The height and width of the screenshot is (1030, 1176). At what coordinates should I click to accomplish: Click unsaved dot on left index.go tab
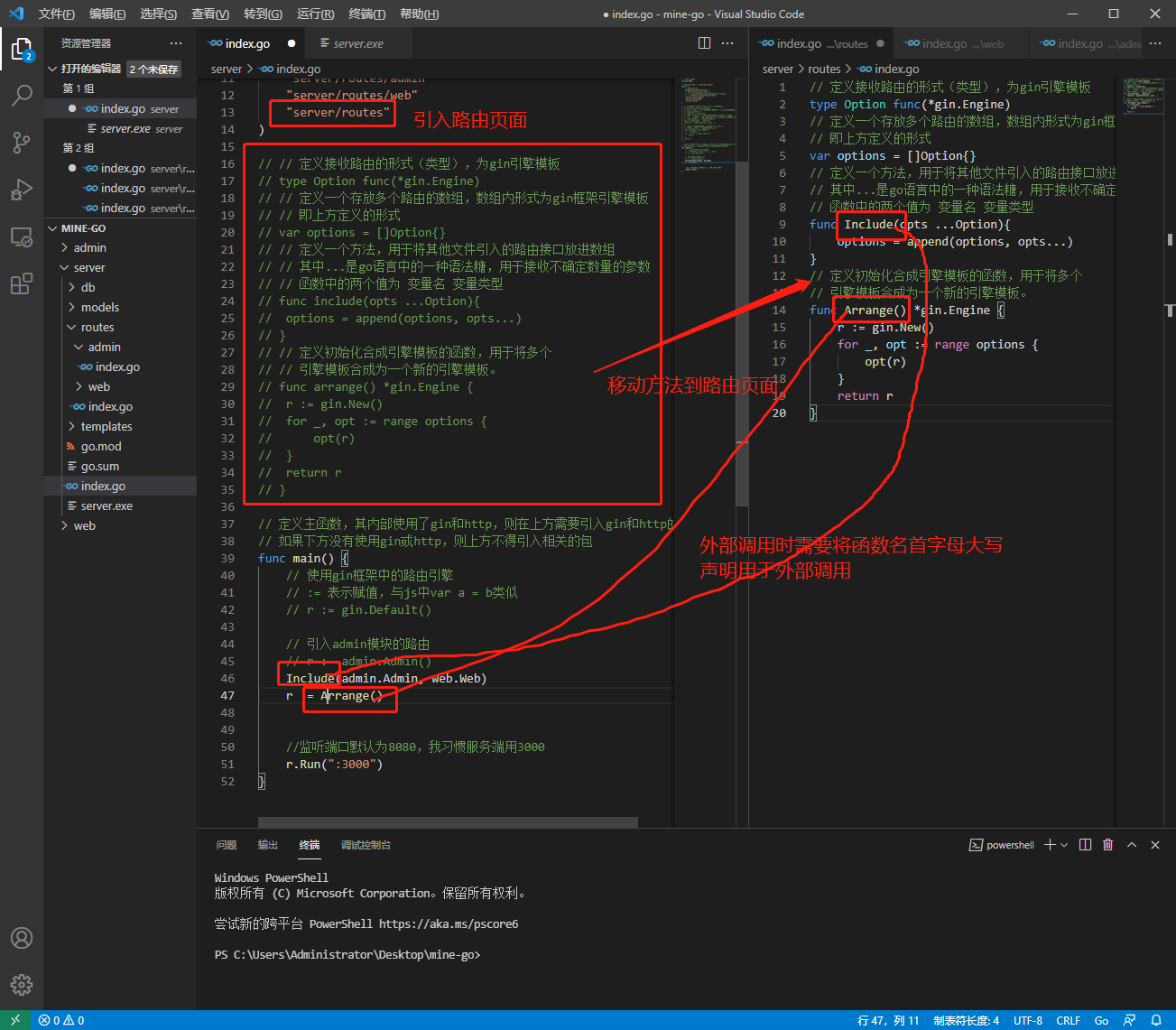point(292,43)
